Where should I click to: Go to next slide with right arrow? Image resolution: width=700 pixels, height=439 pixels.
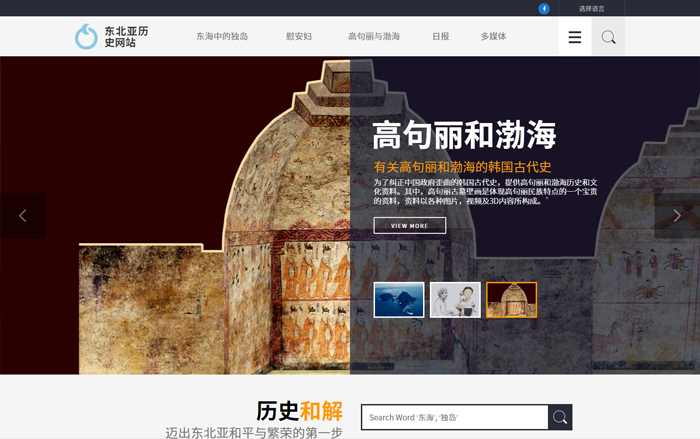coord(677,215)
